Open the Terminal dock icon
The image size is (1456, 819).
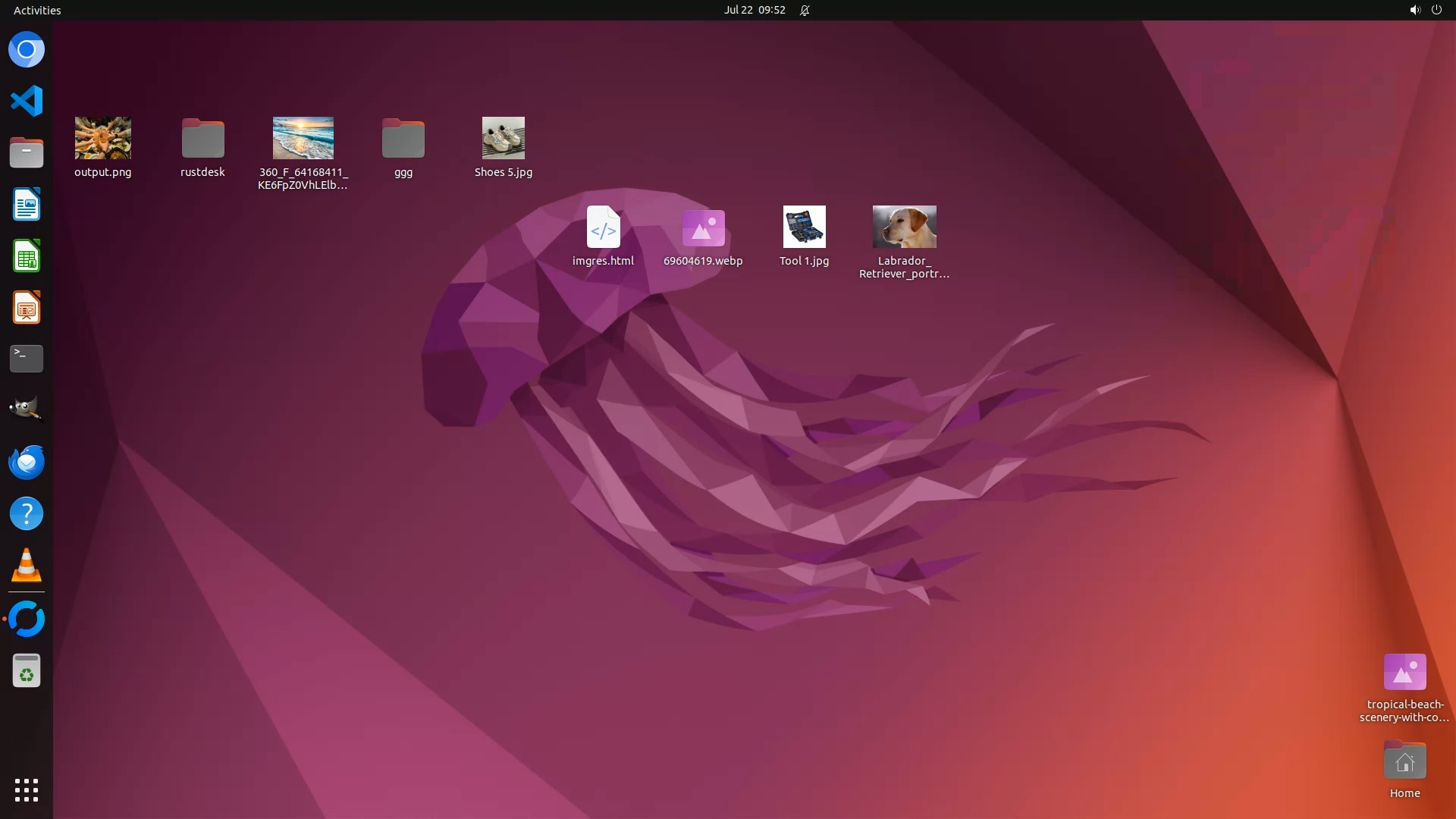coord(27,359)
